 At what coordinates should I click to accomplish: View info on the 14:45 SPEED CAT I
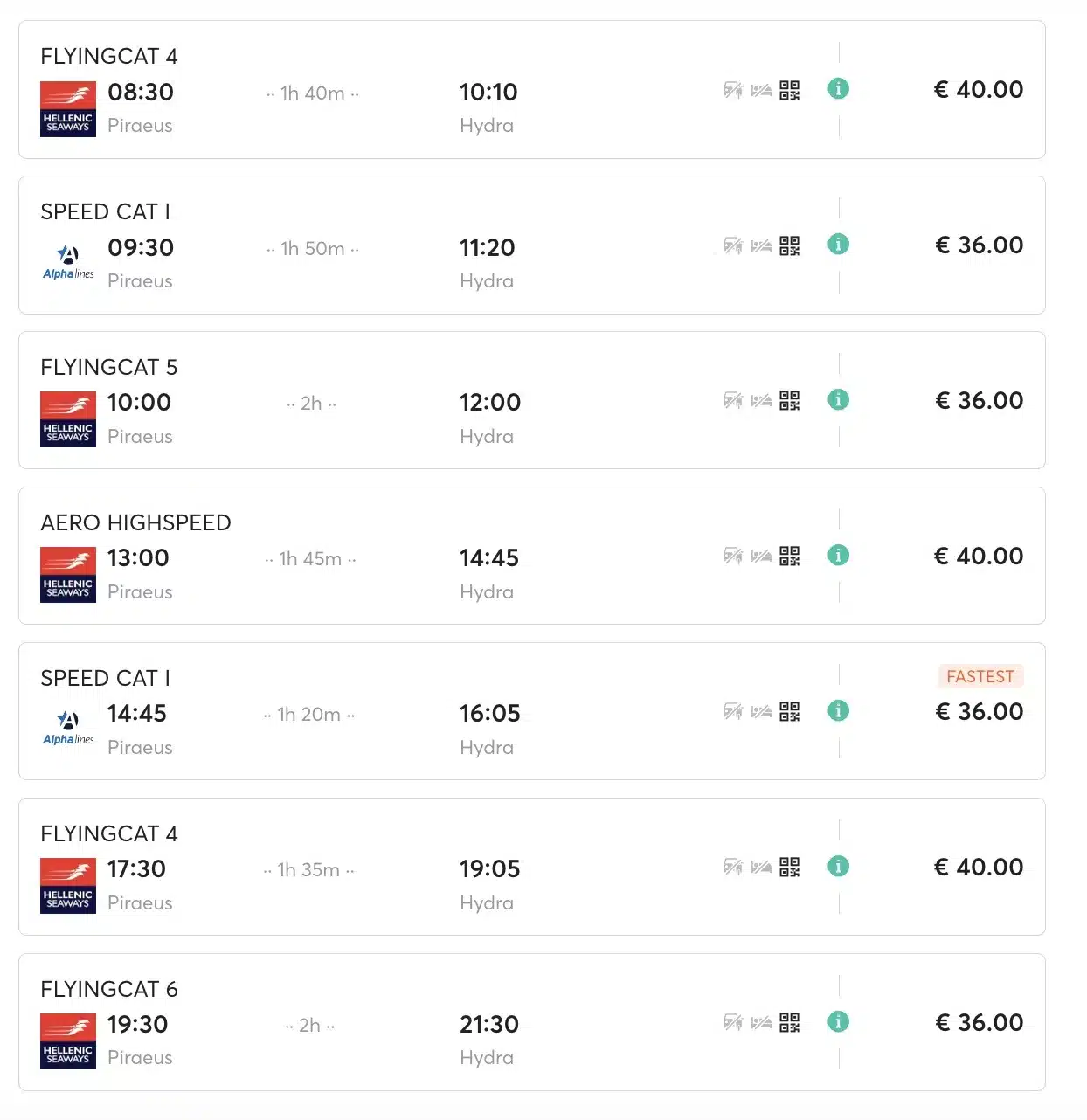[x=838, y=711]
